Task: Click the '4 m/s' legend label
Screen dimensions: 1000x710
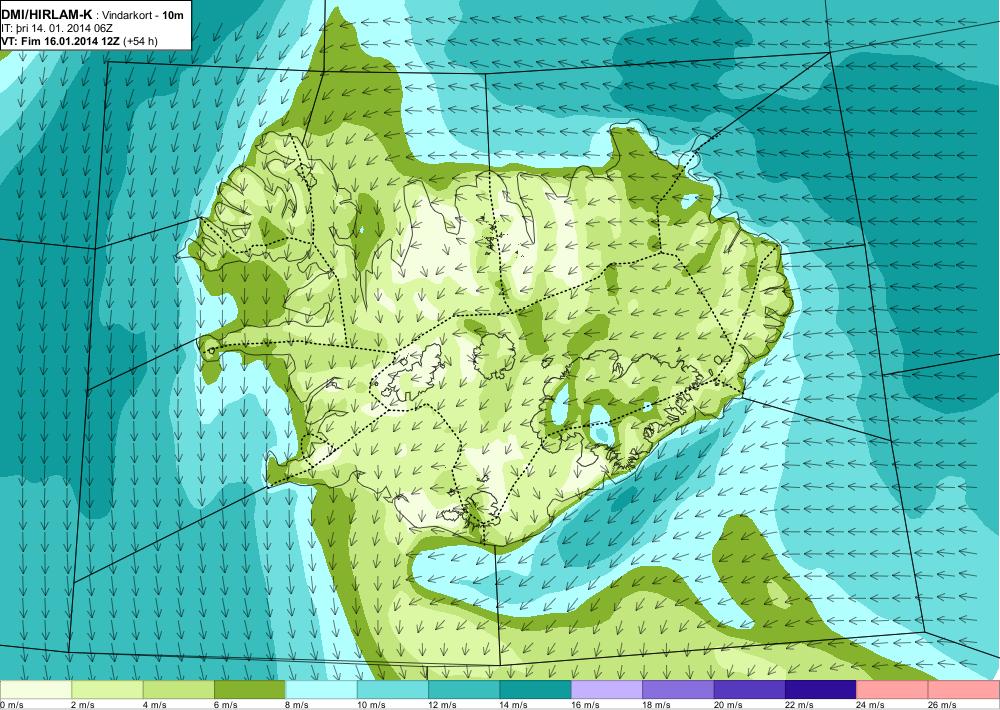Action: (x=154, y=704)
